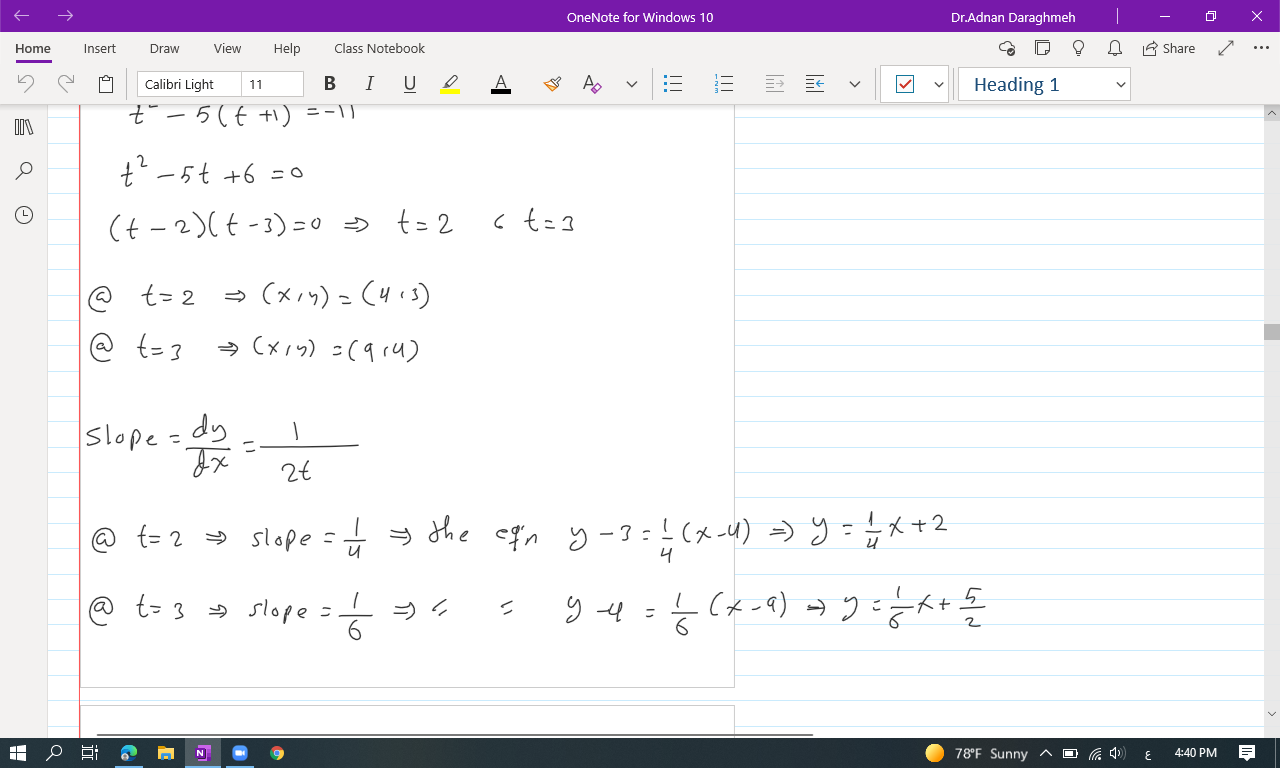The image size is (1280, 768).
Task: Open the font name dropdown
Action: [189, 84]
